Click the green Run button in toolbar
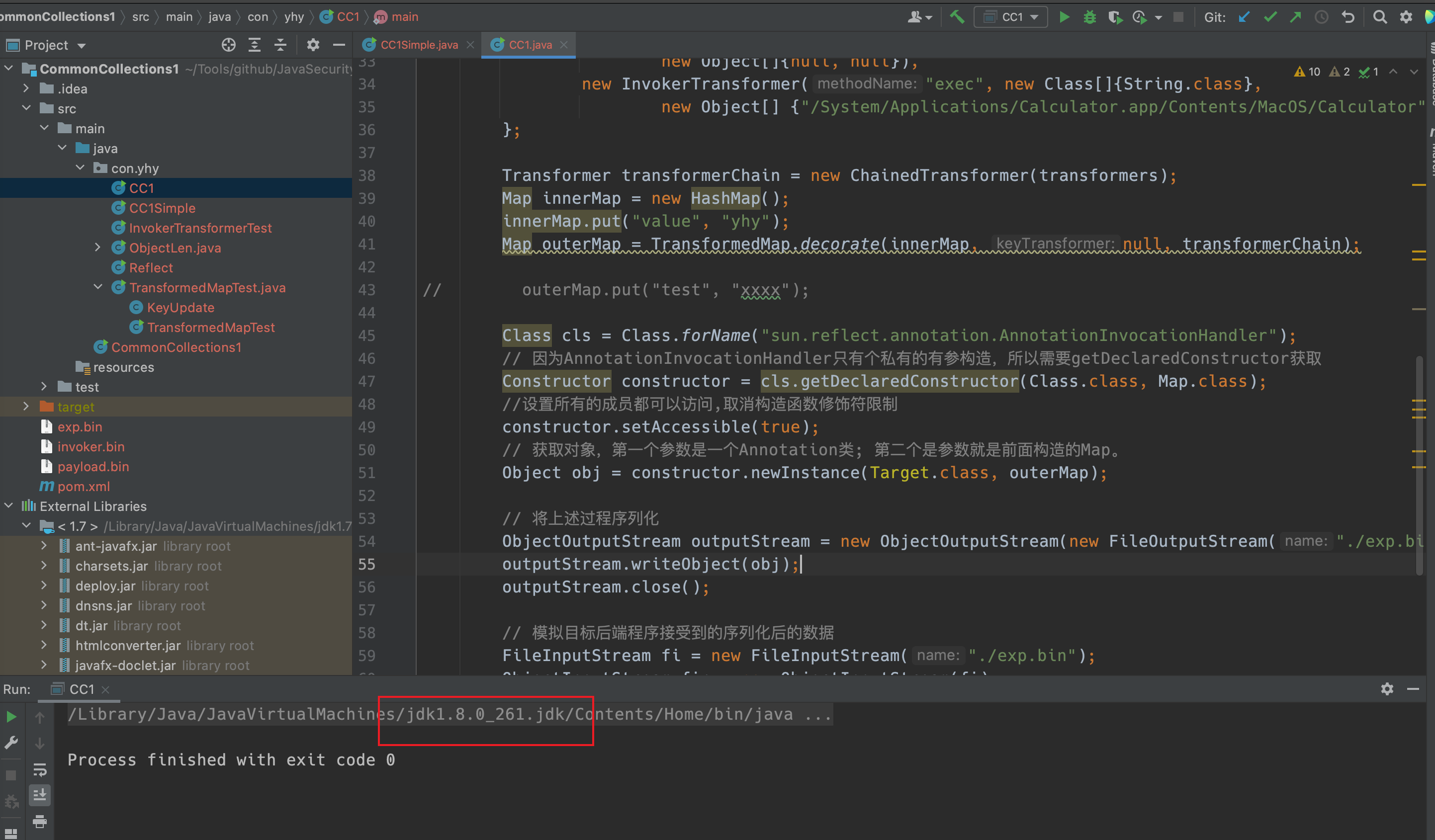This screenshot has width=1435, height=840. point(1064,17)
